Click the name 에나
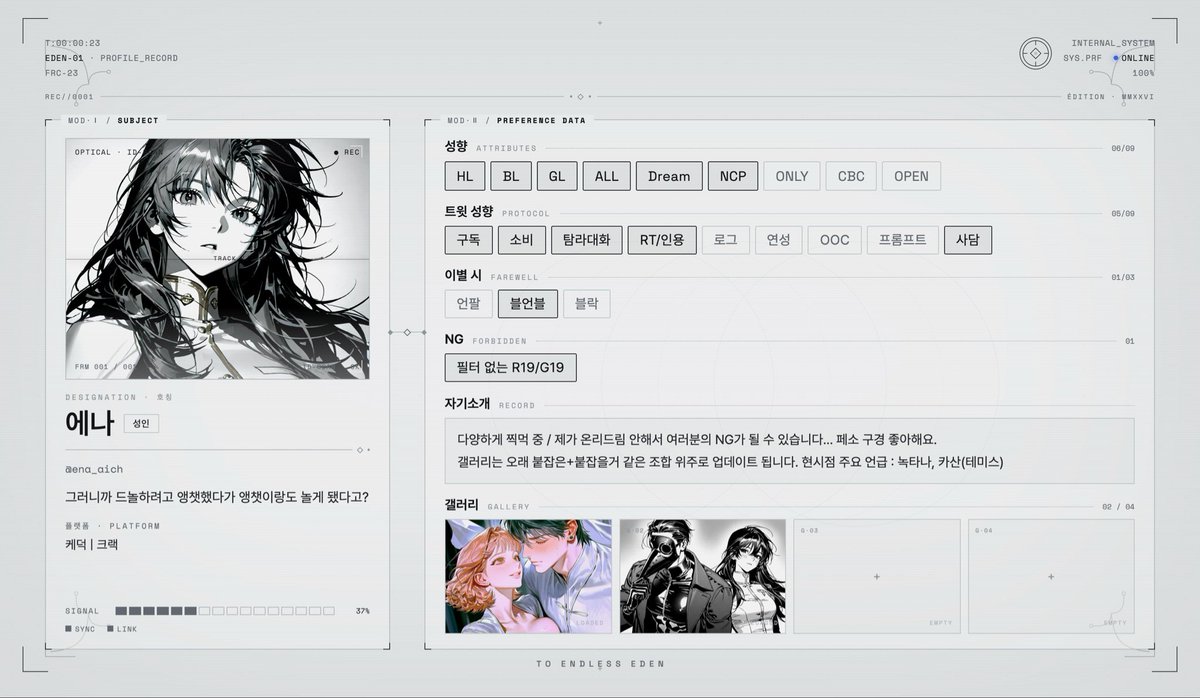Image resolution: width=1200 pixels, height=698 pixels. [x=90, y=422]
